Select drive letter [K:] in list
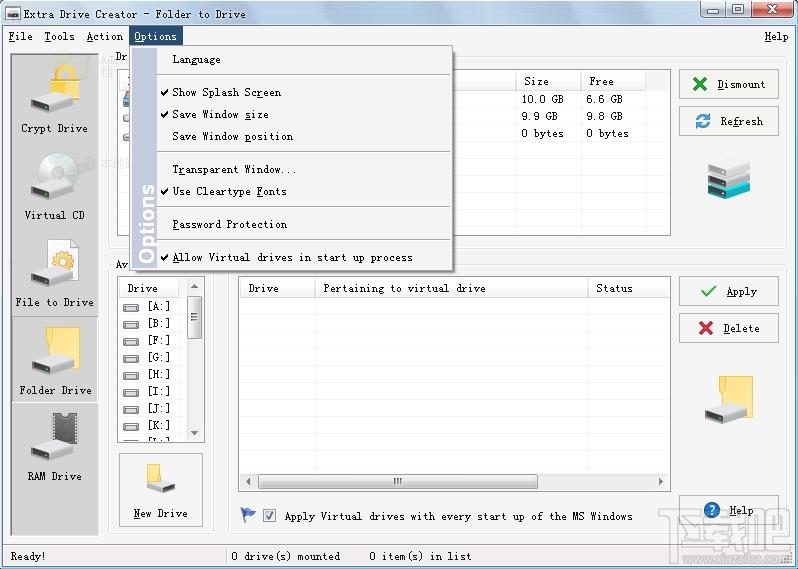Viewport: 798px width, 569px height. point(159,425)
